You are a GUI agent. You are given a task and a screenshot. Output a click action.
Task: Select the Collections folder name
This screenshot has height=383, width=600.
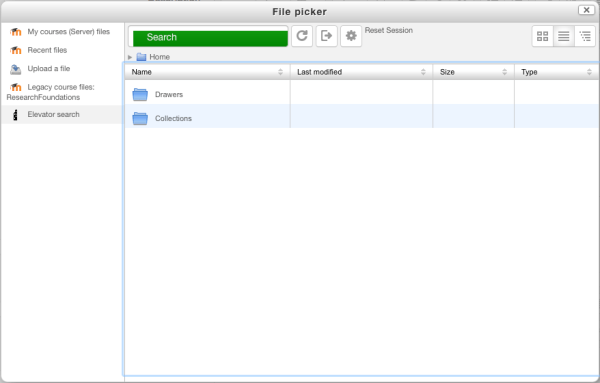[173, 118]
